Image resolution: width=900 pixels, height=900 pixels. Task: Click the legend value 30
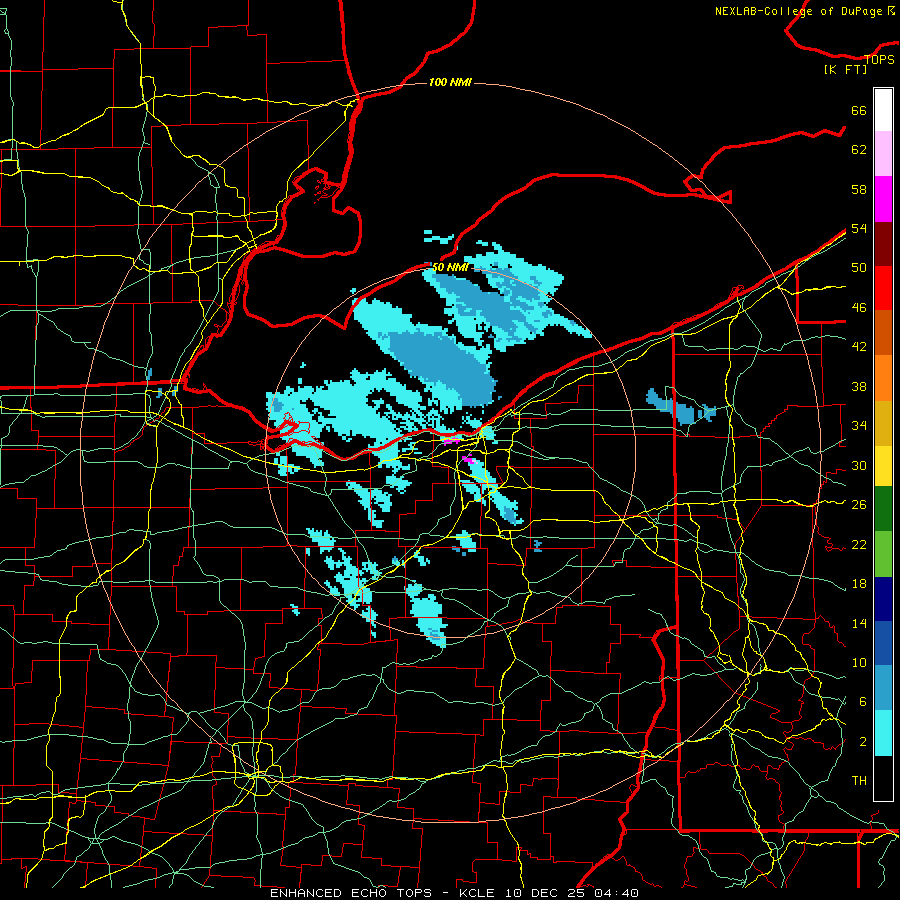point(859,465)
